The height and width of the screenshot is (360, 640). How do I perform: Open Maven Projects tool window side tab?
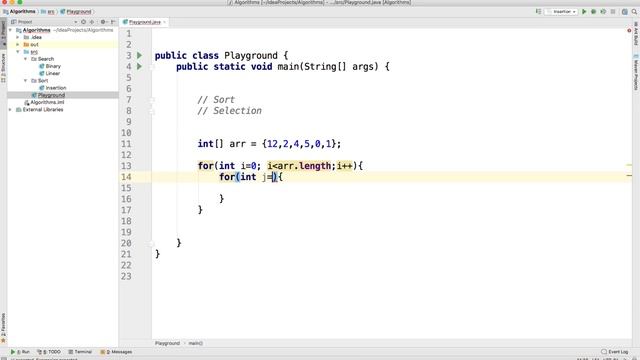[x=636, y=72]
